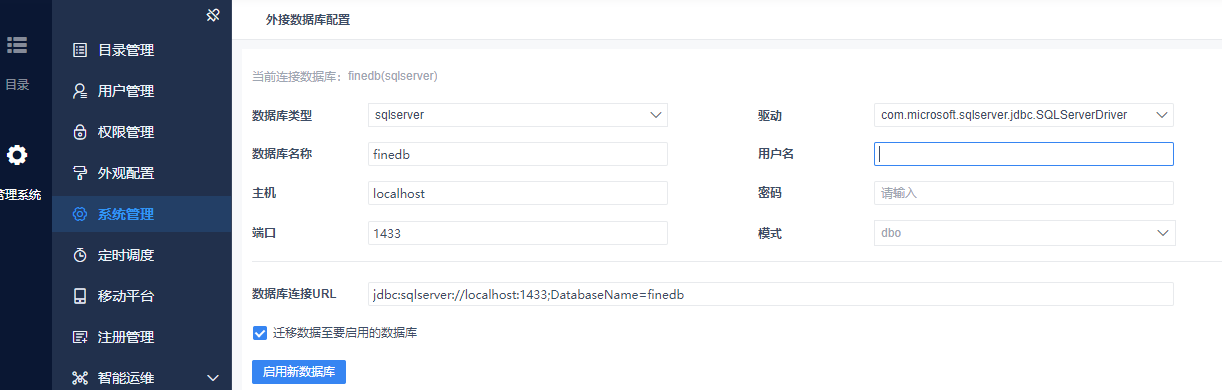Click the 系统管理 gear icon in sidebar
The height and width of the screenshot is (390, 1222).
tap(80, 214)
